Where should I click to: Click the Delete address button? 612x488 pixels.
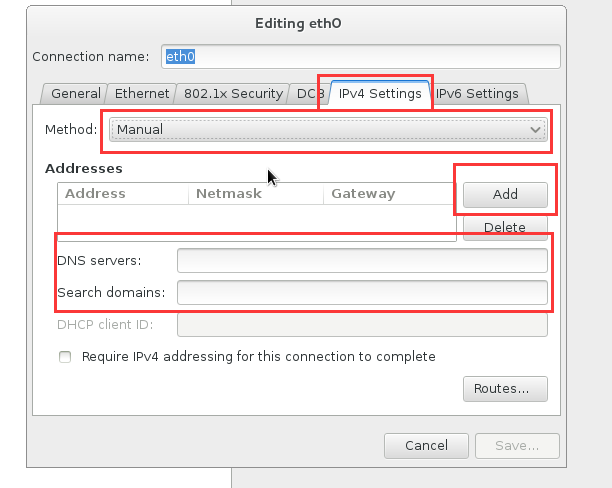point(504,227)
